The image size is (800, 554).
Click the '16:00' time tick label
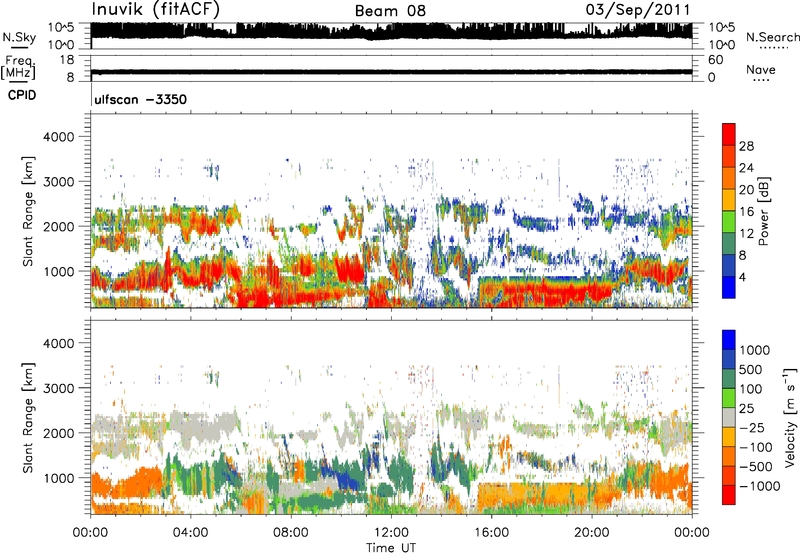(491, 533)
